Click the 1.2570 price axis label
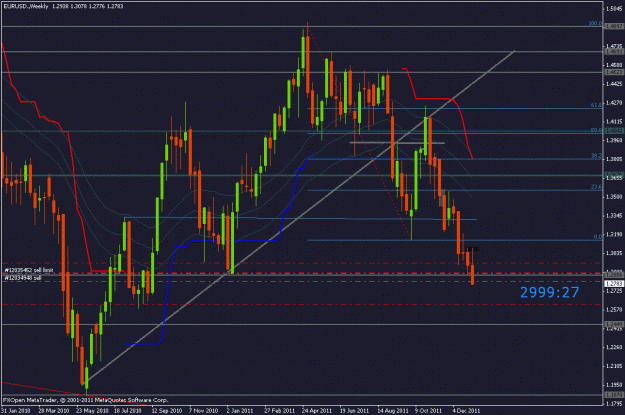This screenshot has height=415, width=625. 614,309
